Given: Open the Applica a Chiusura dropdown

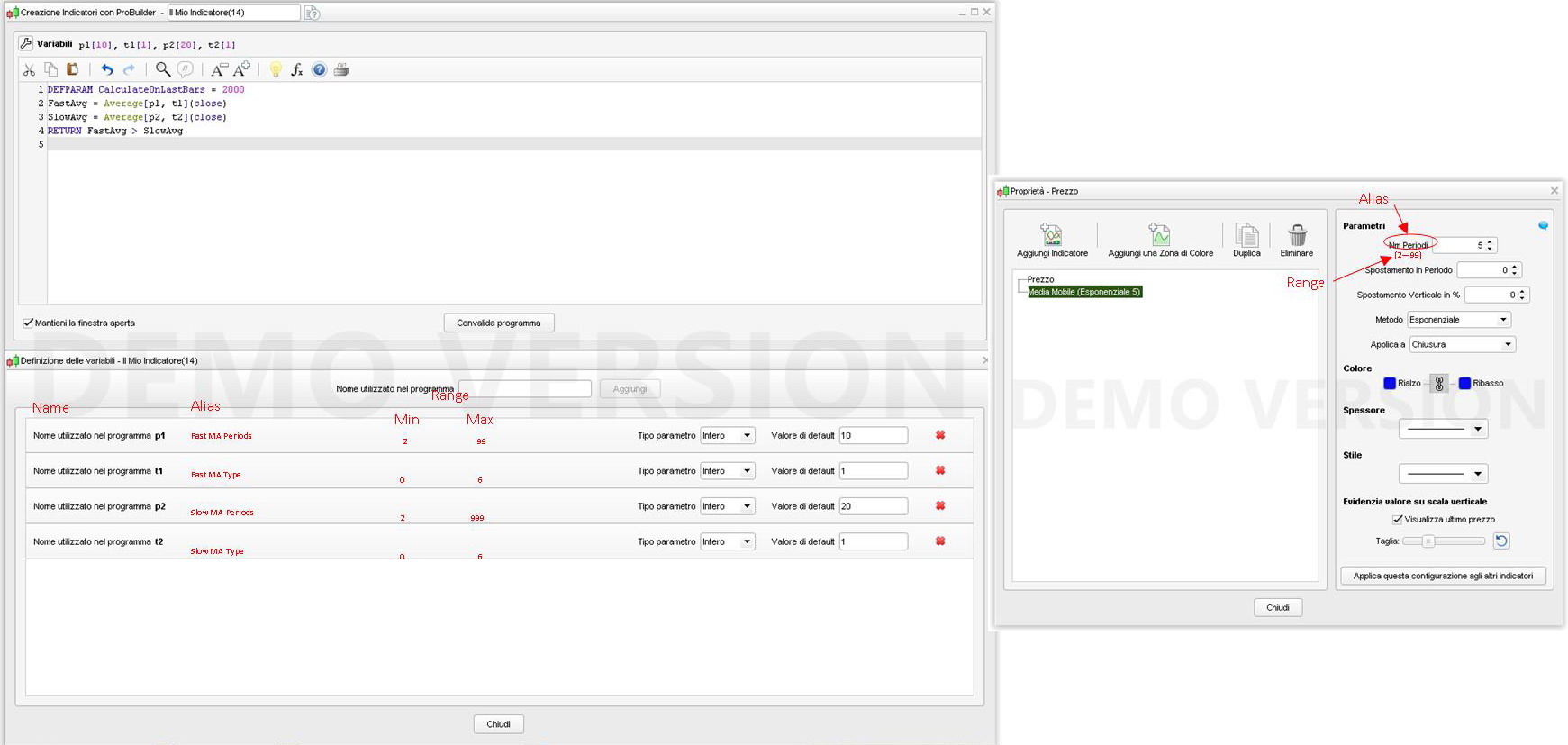Looking at the screenshot, I should (x=1463, y=344).
